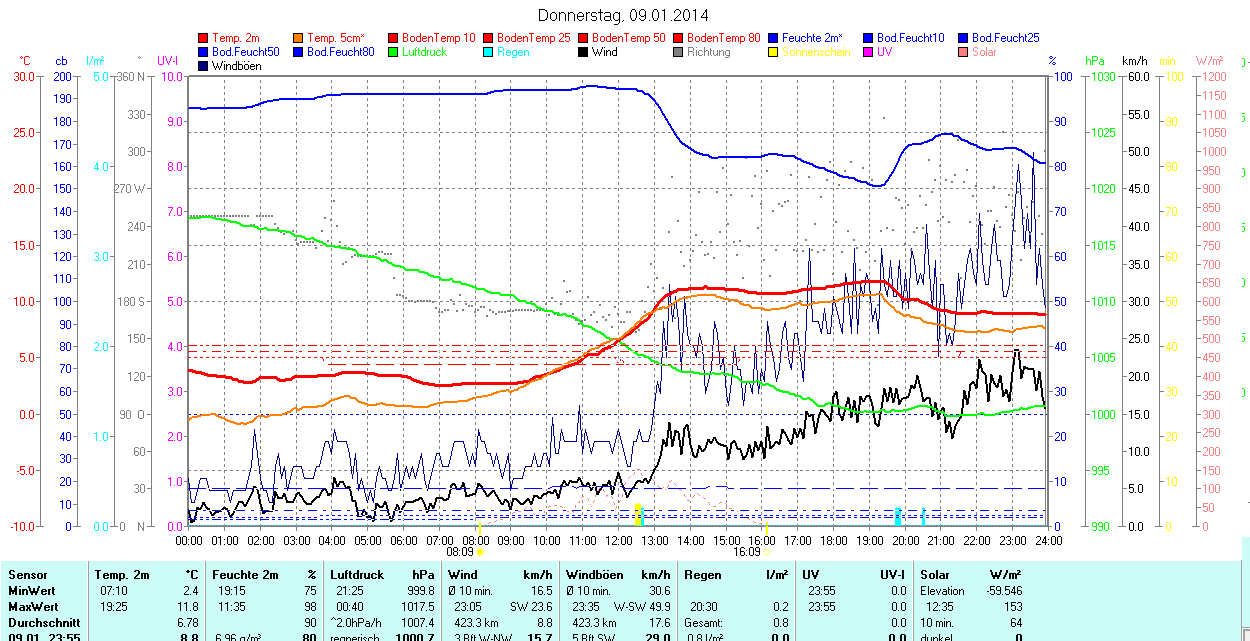Select the Solar column header in table
This screenshot has height=641, width=1250.
click(x=935, y=575)
